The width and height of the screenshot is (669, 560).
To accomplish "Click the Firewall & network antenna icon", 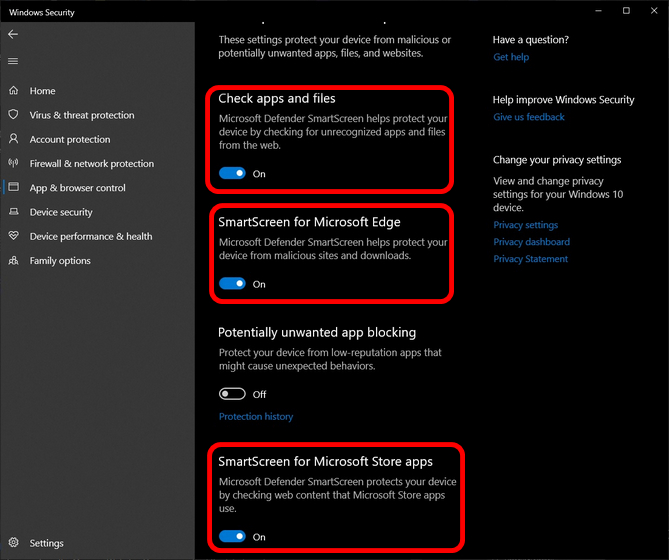I will click(14, 163).
